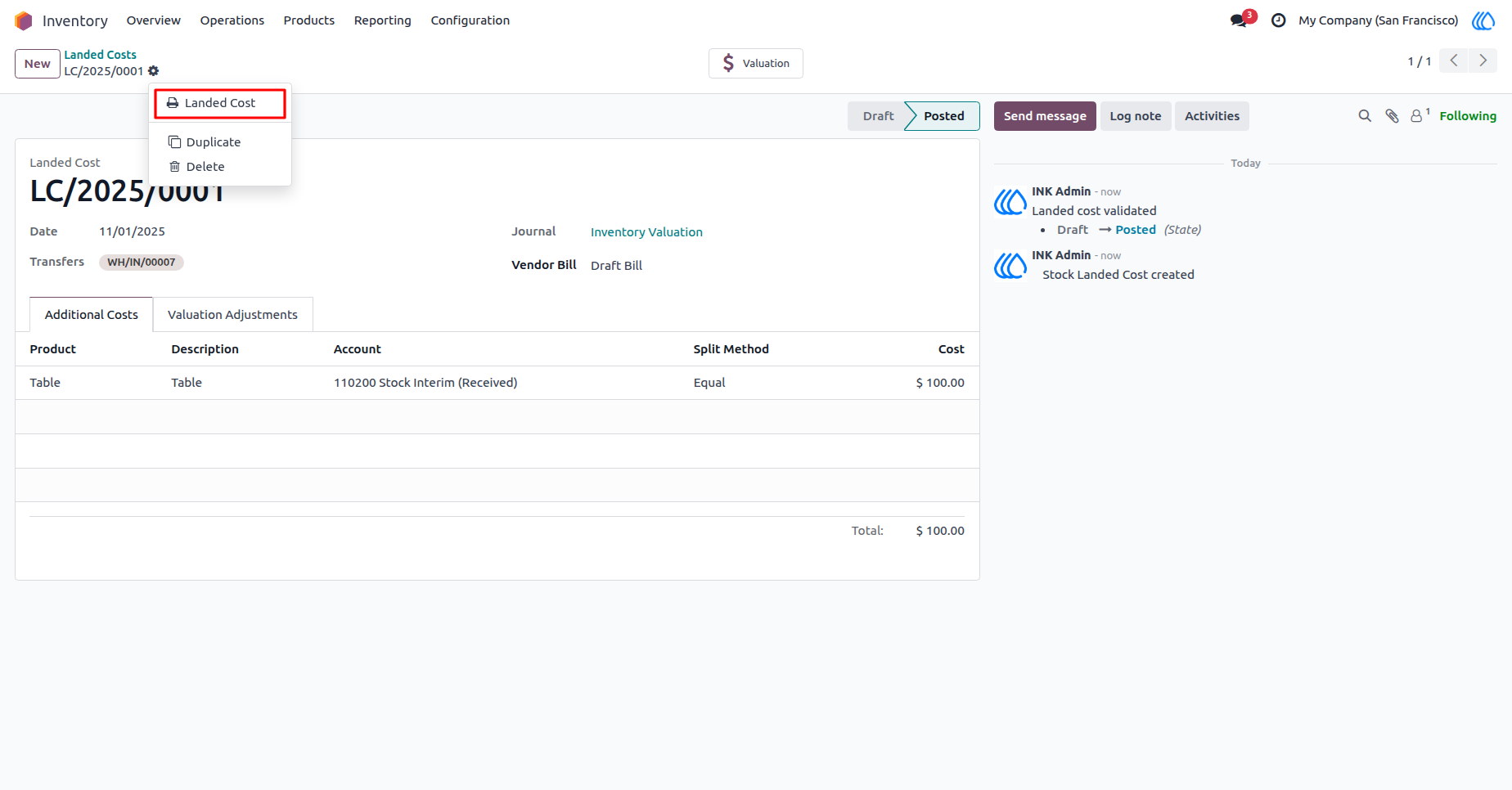
Task: Choose Landed Cost print option
Action: point(220,103)
